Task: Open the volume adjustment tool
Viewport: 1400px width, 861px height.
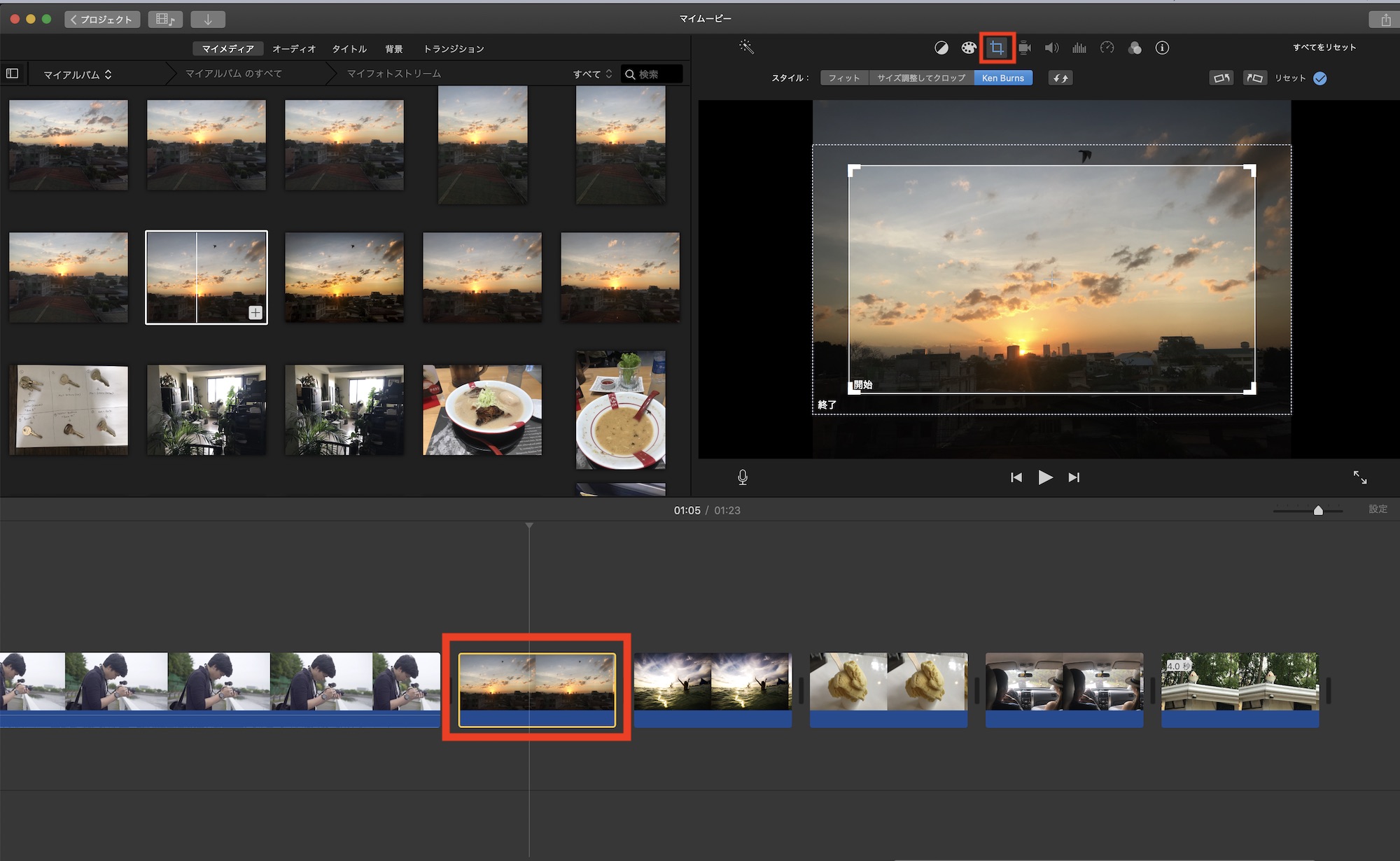Action: 1051,48
